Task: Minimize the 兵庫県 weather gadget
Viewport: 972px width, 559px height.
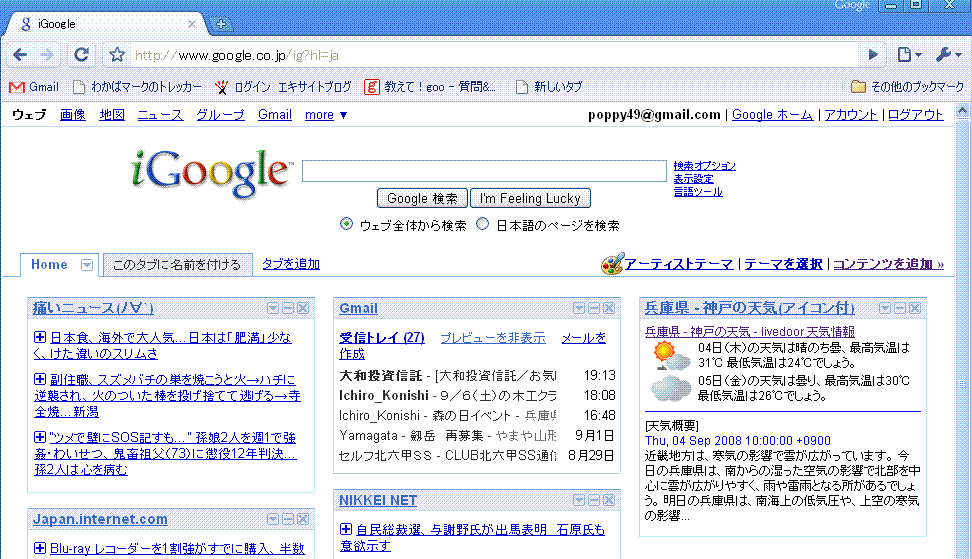Action: coord(899,308)
